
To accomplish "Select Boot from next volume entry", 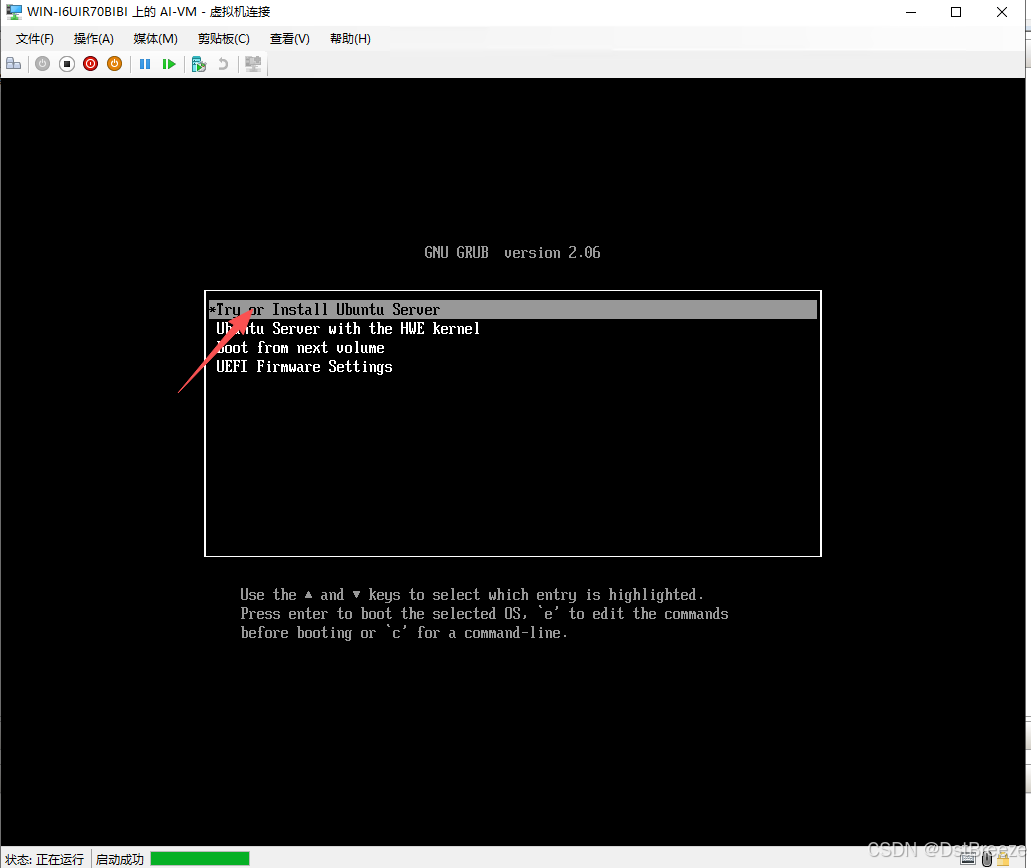I will point(513,348).
